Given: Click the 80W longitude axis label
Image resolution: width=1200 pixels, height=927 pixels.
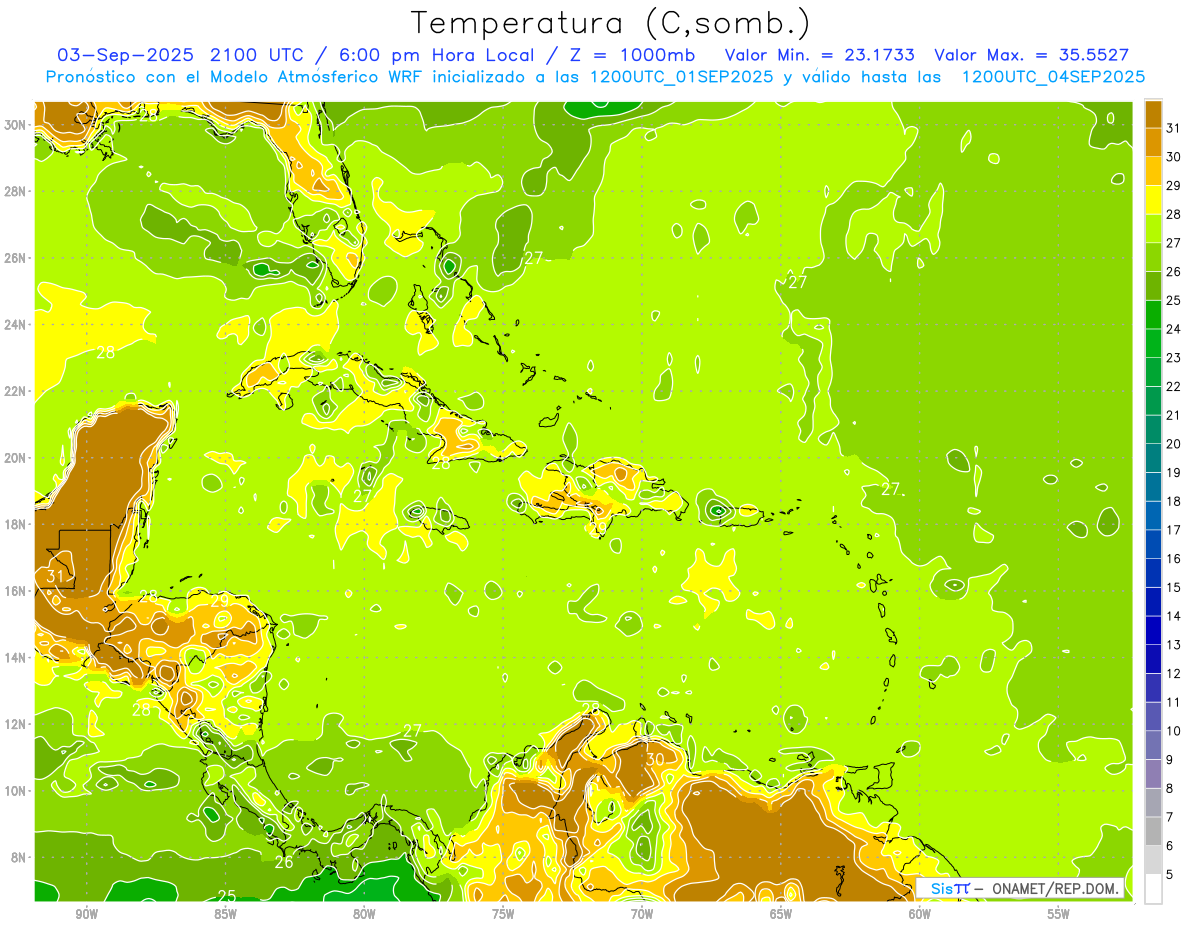Looking at the screenshot, I should (x=364, y=914).
